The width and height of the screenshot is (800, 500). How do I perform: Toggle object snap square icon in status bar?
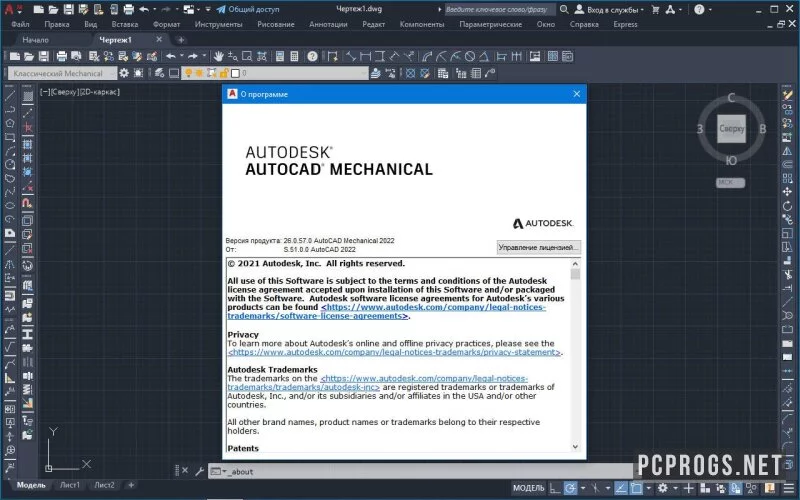tap(636, 488)
